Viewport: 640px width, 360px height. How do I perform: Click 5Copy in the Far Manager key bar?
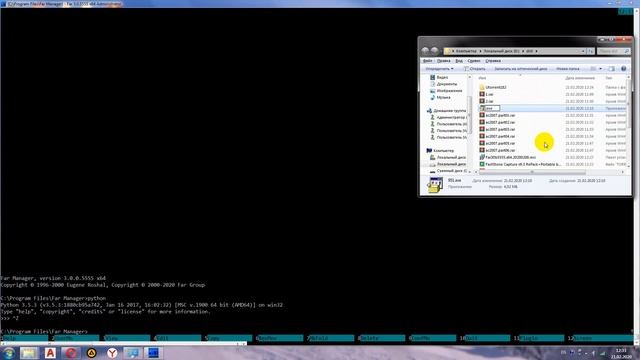coord(229,338)
